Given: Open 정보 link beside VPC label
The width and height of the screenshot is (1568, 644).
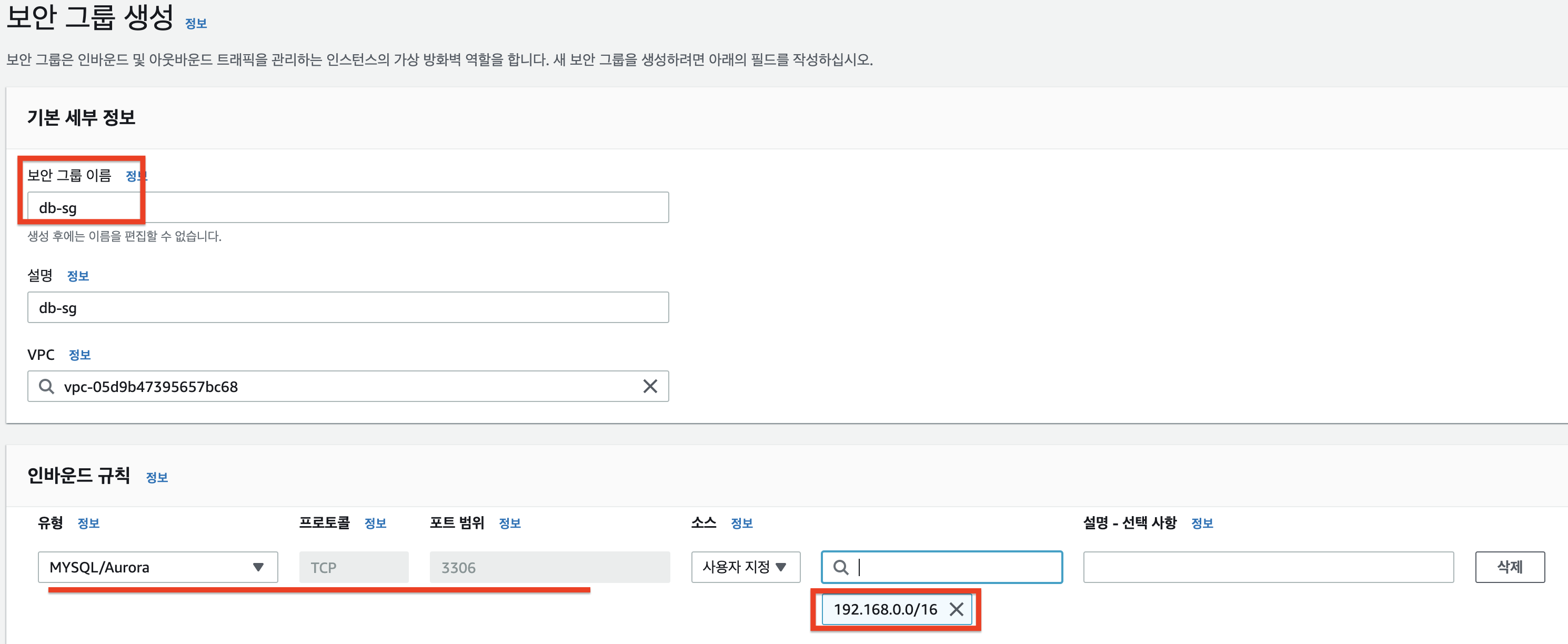Looking at the screenshot, I should click(80, 355).
